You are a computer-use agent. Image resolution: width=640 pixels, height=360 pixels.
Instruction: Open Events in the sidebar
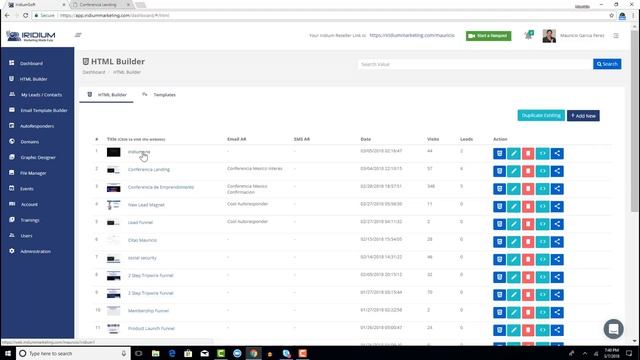[27, 189]
